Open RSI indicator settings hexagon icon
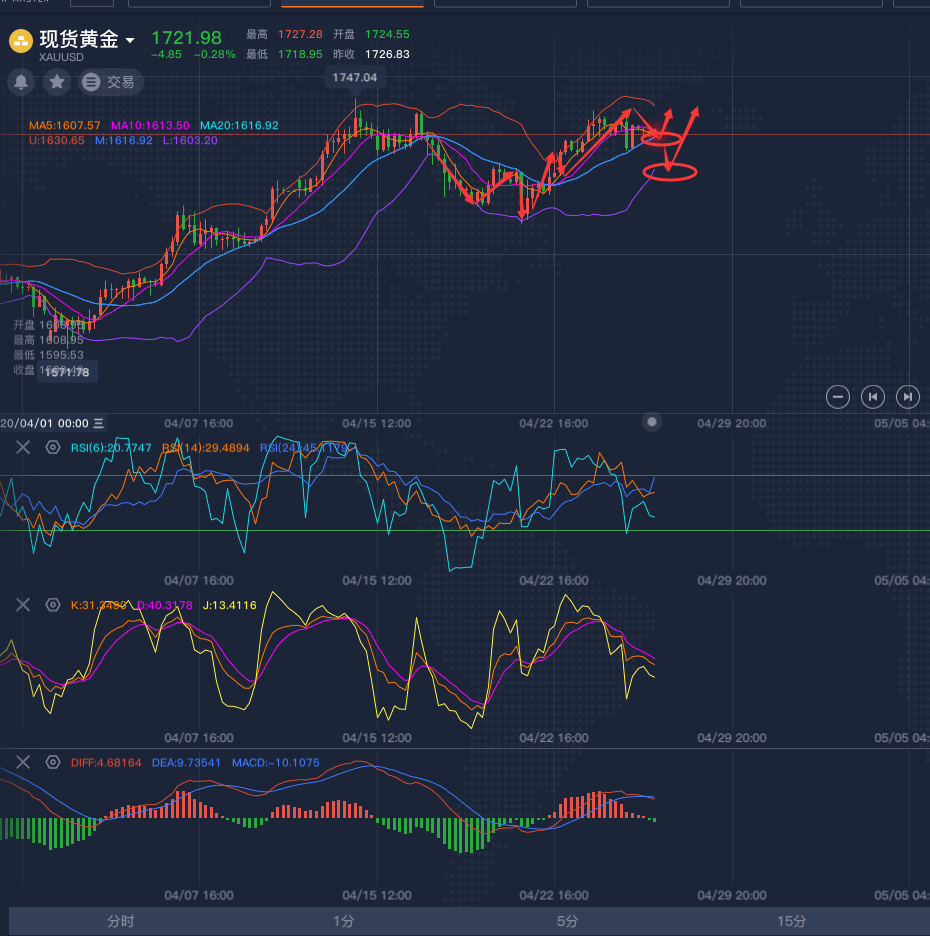Image resolution: width=930 pixels, height=936 pixels. click(x=53, y=447)
